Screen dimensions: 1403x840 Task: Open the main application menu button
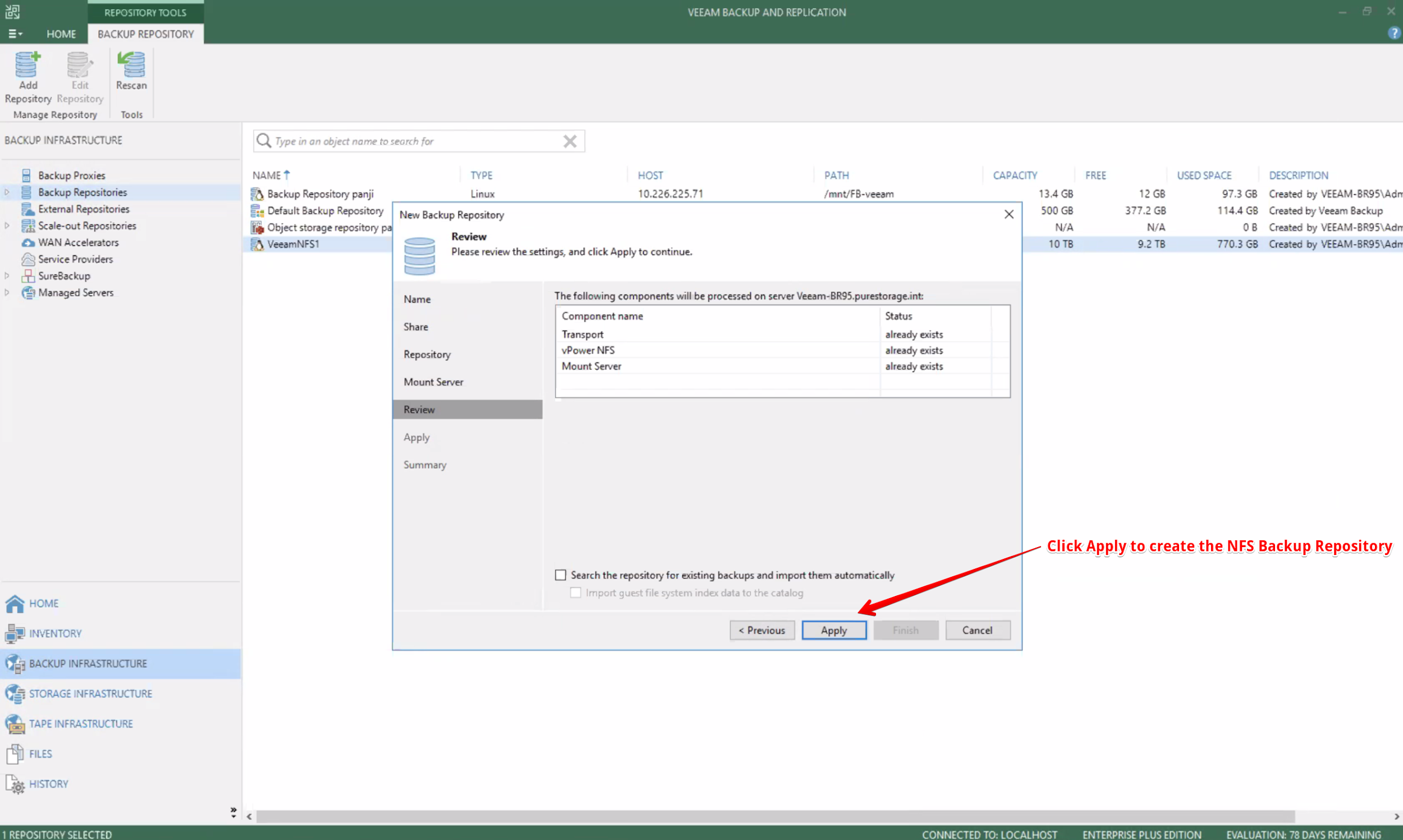coord(15,34)
